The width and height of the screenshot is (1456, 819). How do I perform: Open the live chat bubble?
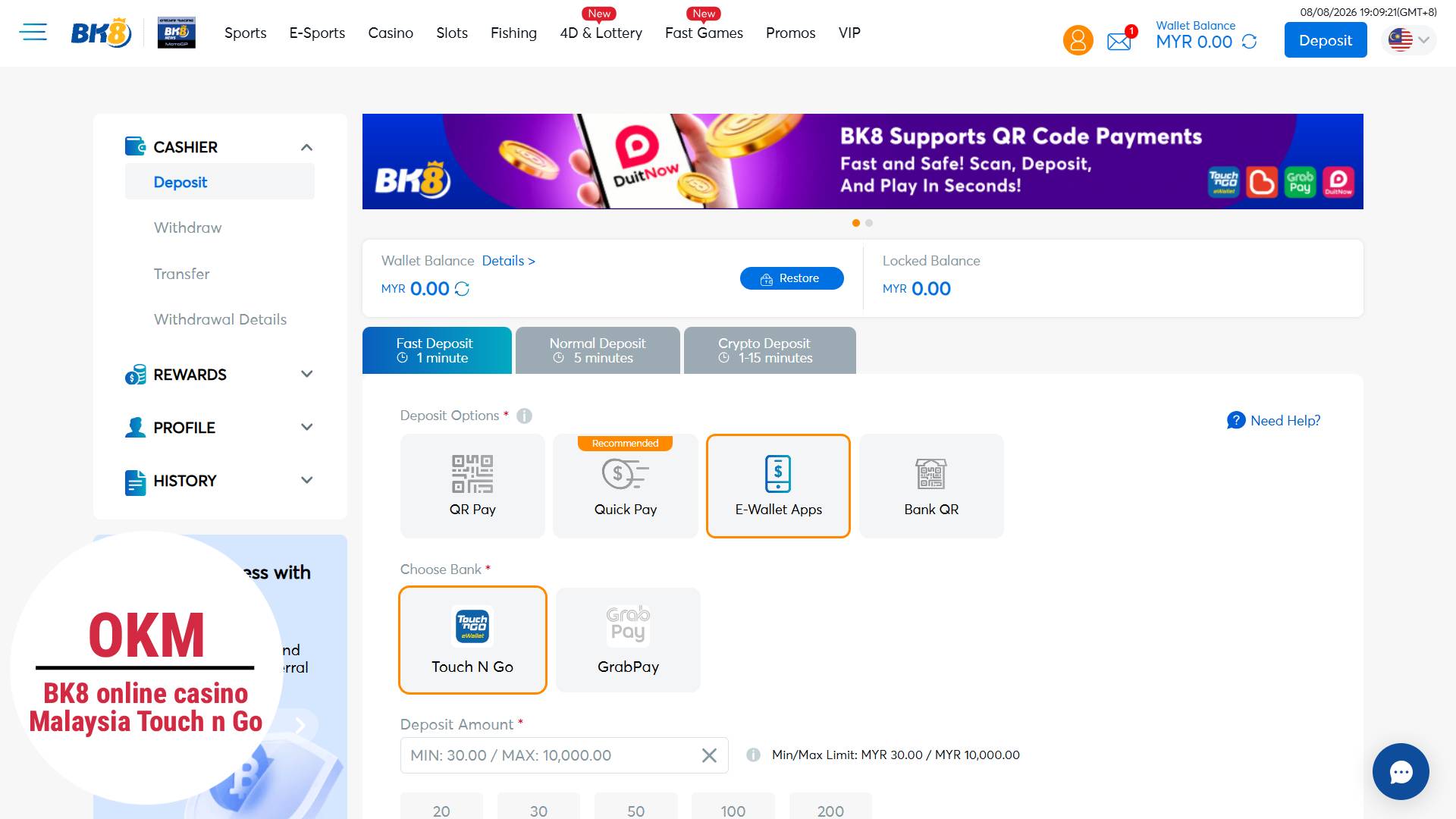pyautogui.click(x=1401, y=772)
